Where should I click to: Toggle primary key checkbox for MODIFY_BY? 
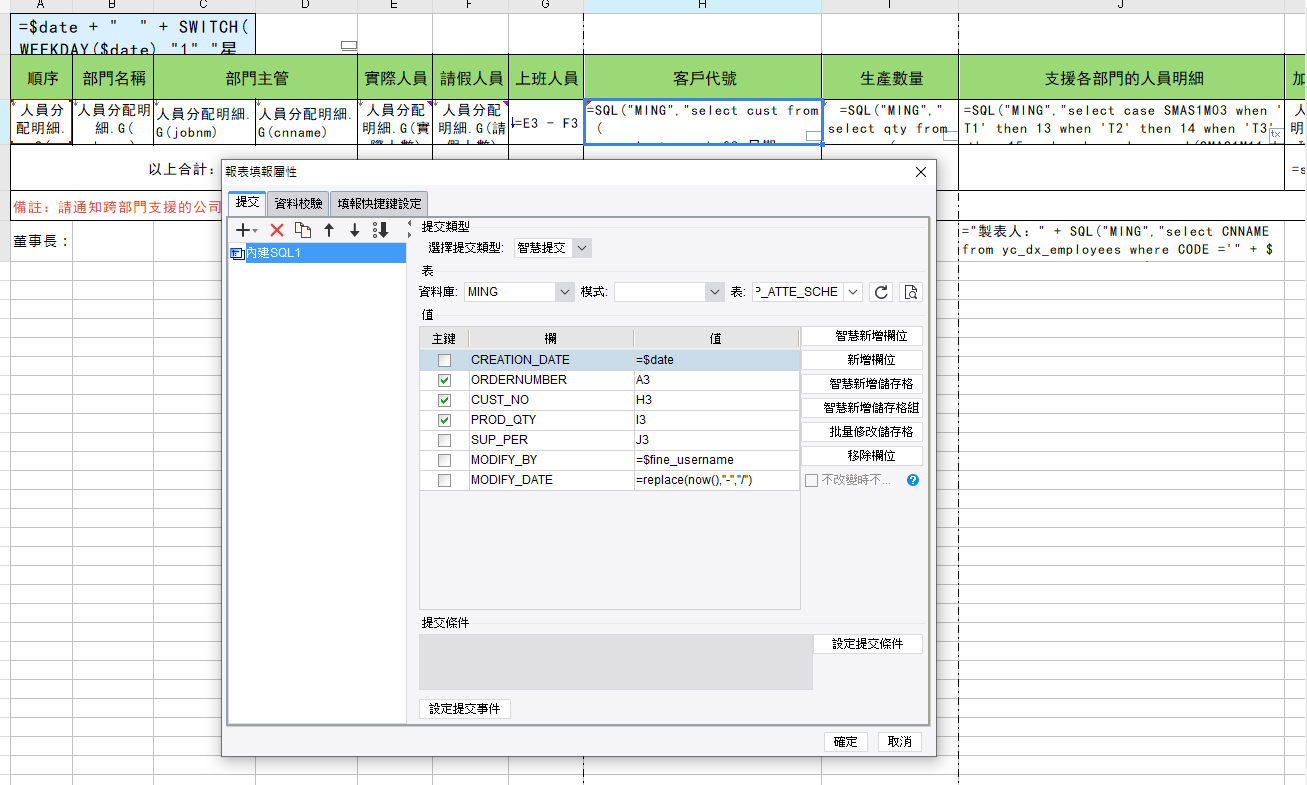pyautogui.click(x=444, y=460)
